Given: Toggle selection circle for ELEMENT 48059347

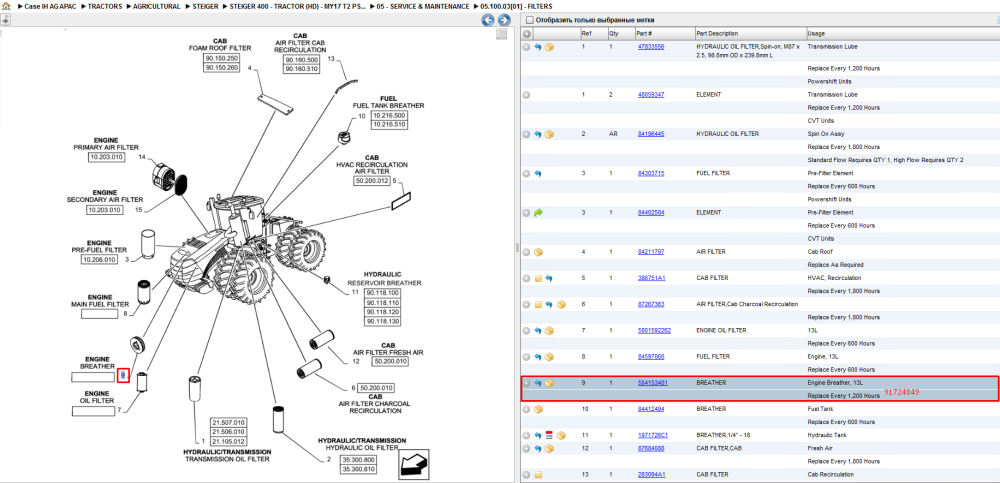Looking at the screenshot, I should (527, 94).
